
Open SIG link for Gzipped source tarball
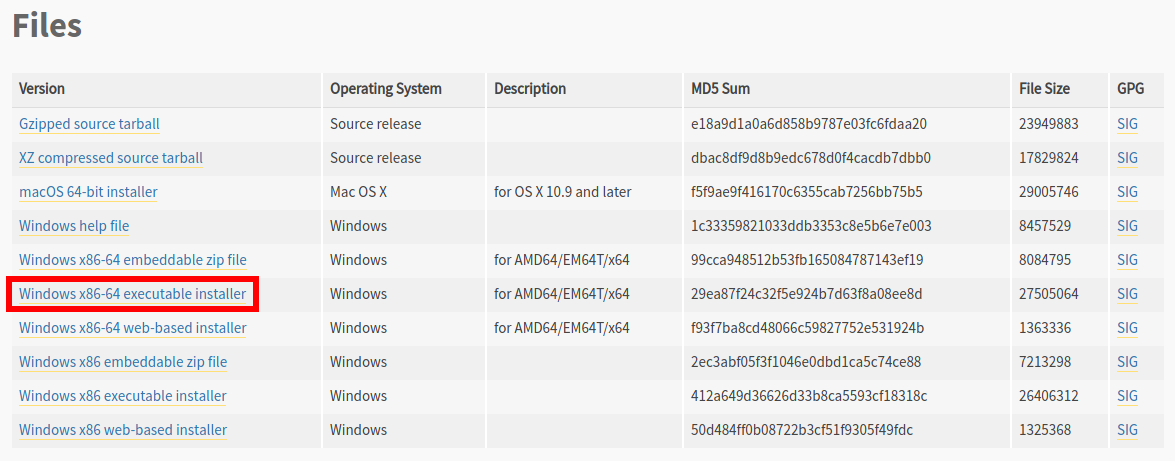click(1127, 124)
